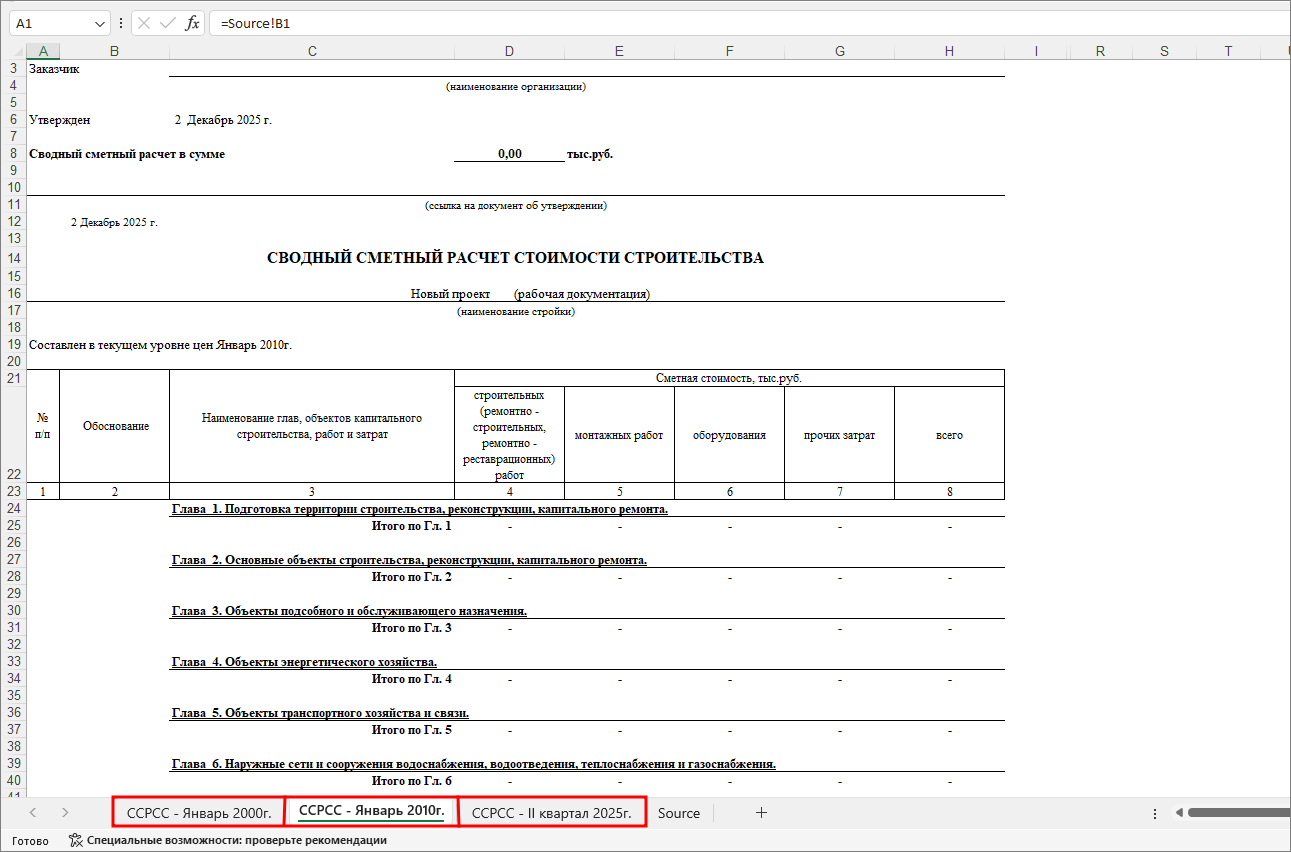Click the Cancel X icon in formula bar
The image size is (1291, 852).
tap(144, 23)
